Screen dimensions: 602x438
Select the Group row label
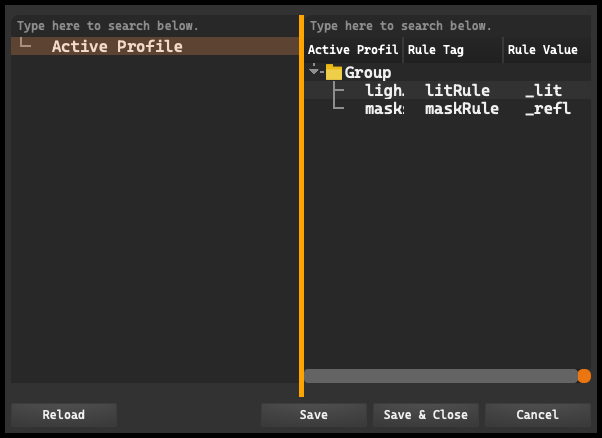point(368,73)
